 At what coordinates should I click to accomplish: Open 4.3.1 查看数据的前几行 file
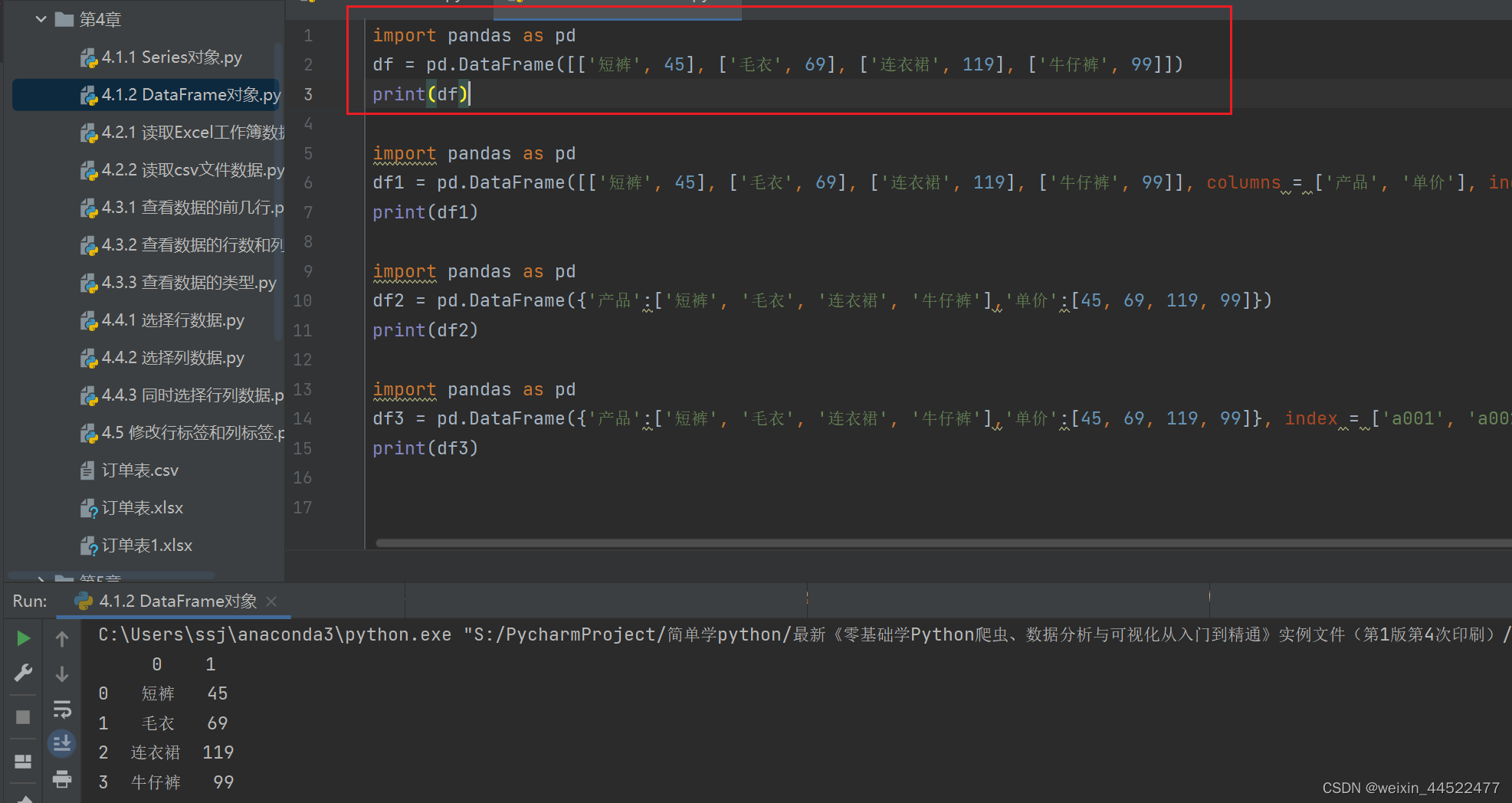click(192, 208)
